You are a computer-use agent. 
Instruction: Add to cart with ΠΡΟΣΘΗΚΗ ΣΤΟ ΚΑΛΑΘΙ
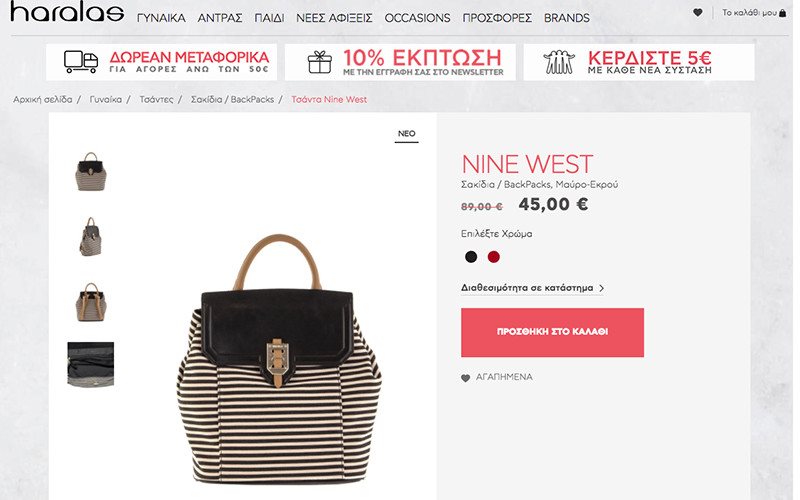pyautogui.click(x=552, y=332)
